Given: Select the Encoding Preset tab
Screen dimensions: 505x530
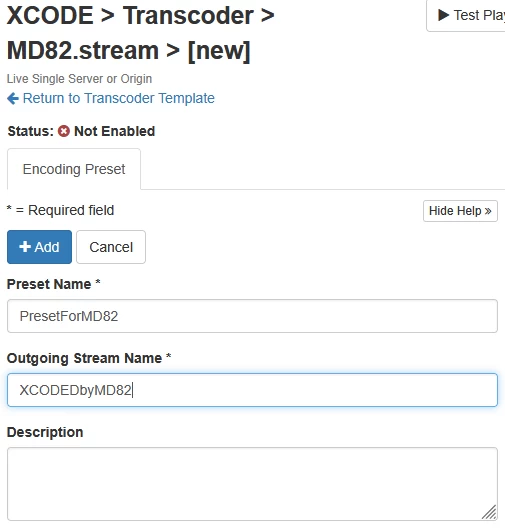Looking at the screenshot, I should tap(74, 169).
